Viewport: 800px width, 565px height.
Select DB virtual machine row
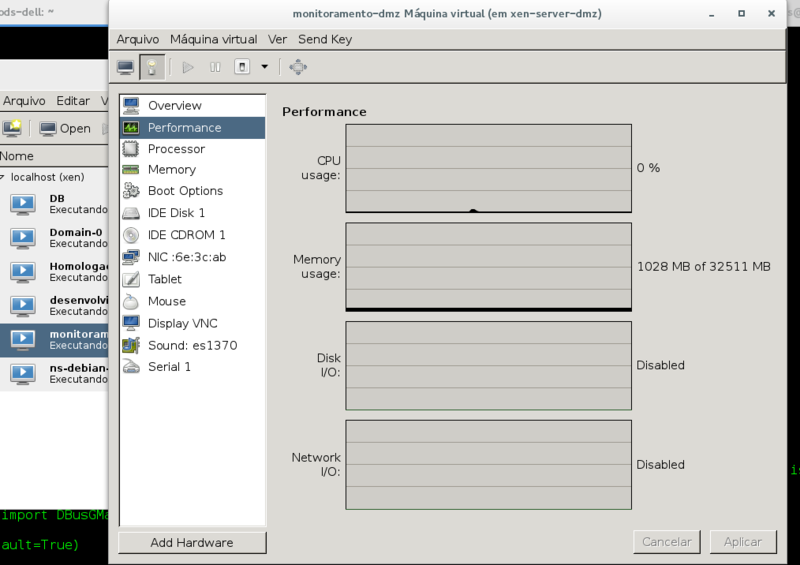click(x=54, y=204)
